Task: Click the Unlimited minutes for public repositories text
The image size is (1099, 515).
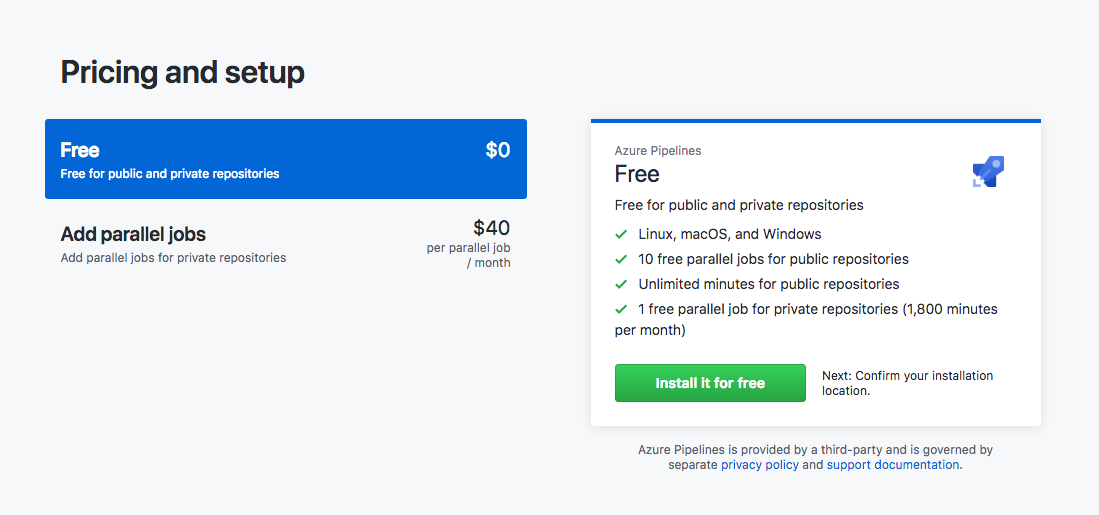Action: 769,284
